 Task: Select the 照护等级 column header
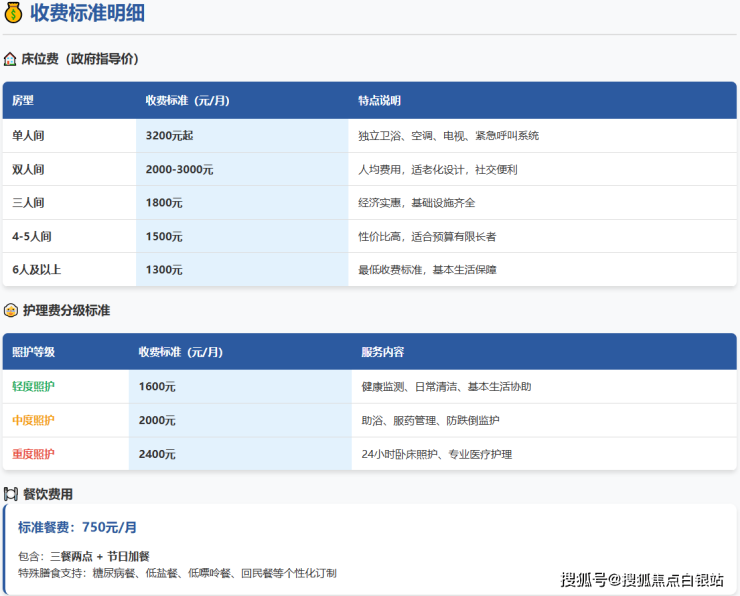pyautogui.click(x=33, y=352)
